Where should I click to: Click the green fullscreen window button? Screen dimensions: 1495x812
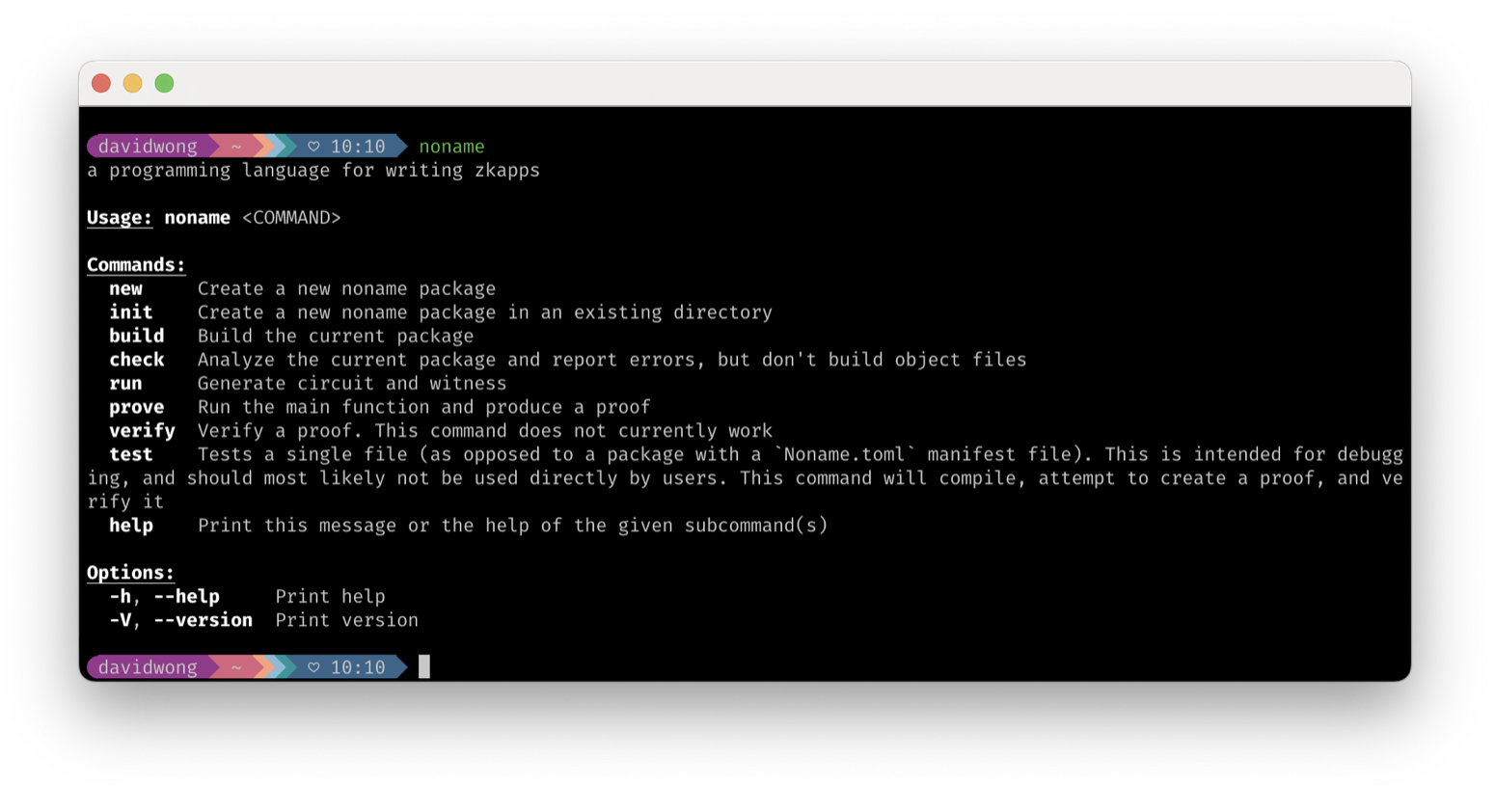coord(165,83)
